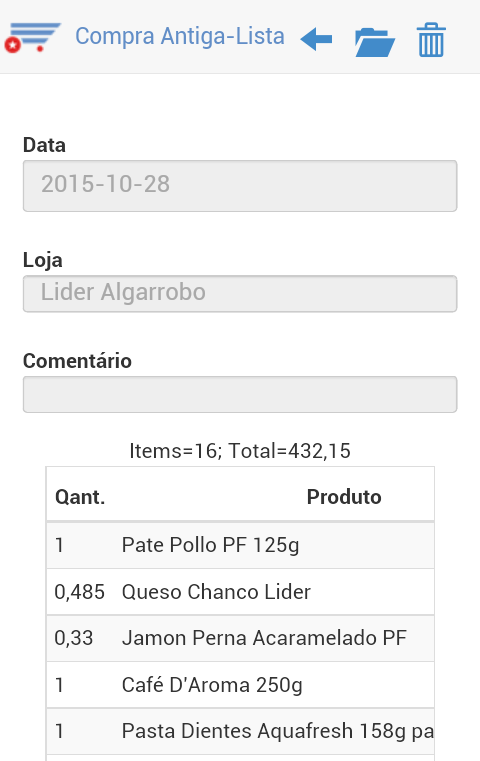Select the Café D'Aroma 250g row
The image size is (480, 761).
pos(240,685)
